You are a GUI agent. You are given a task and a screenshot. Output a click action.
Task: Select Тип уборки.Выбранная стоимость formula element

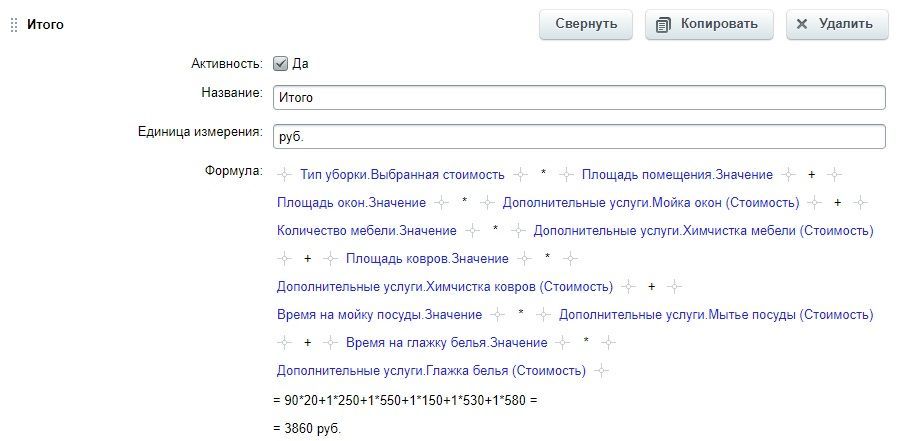[402, 175]
